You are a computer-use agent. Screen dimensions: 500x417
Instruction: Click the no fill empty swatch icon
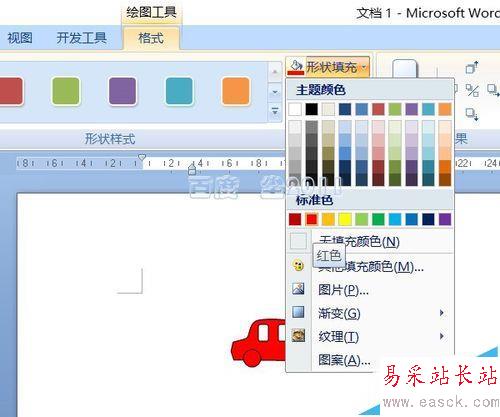coord(298,241)
